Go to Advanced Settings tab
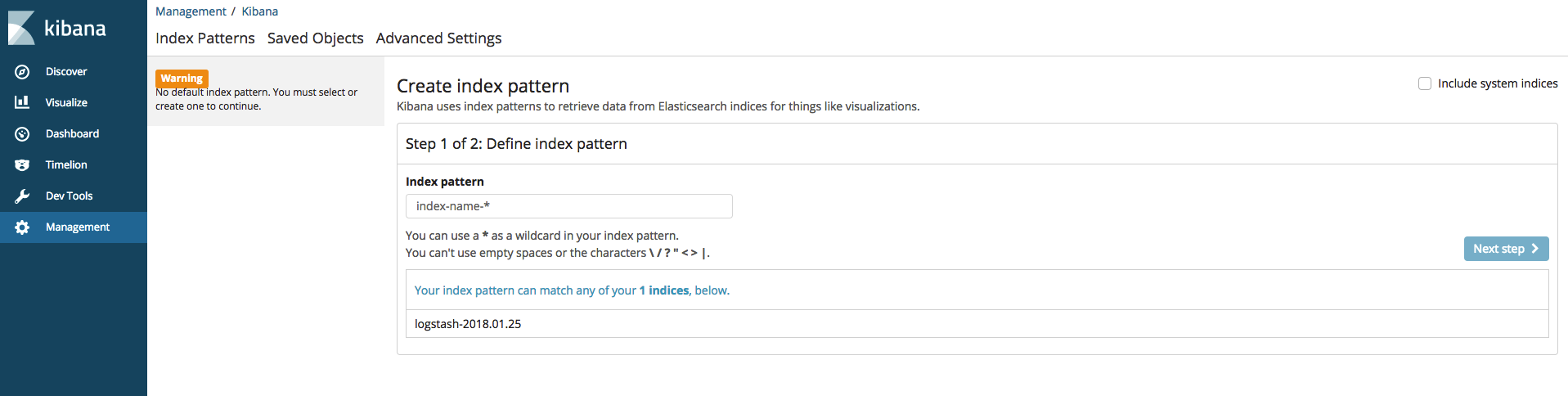 click(439, 38)
